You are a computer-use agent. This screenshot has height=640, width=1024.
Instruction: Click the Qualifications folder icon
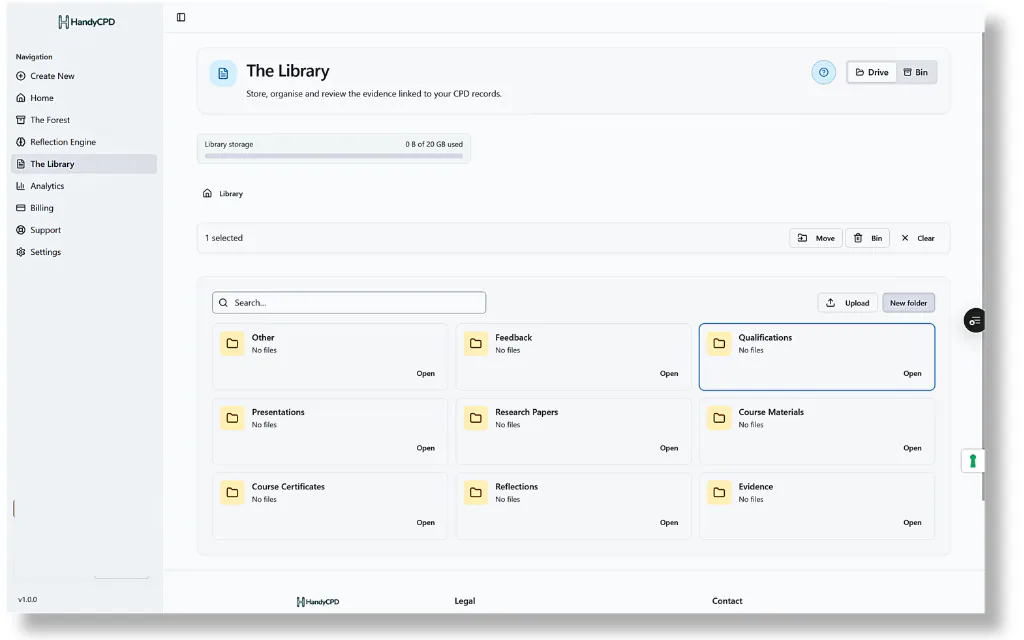(x=719, y=344)
